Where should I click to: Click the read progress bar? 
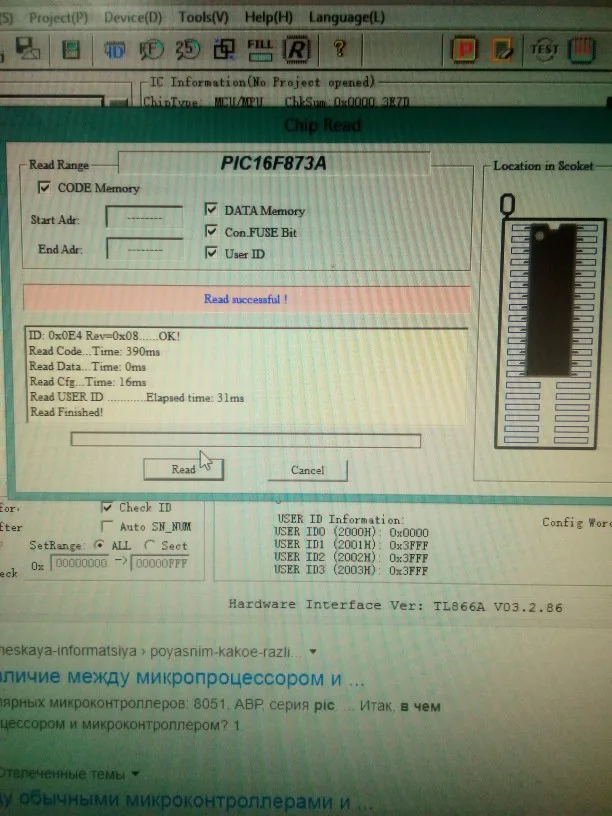point(246,440)
